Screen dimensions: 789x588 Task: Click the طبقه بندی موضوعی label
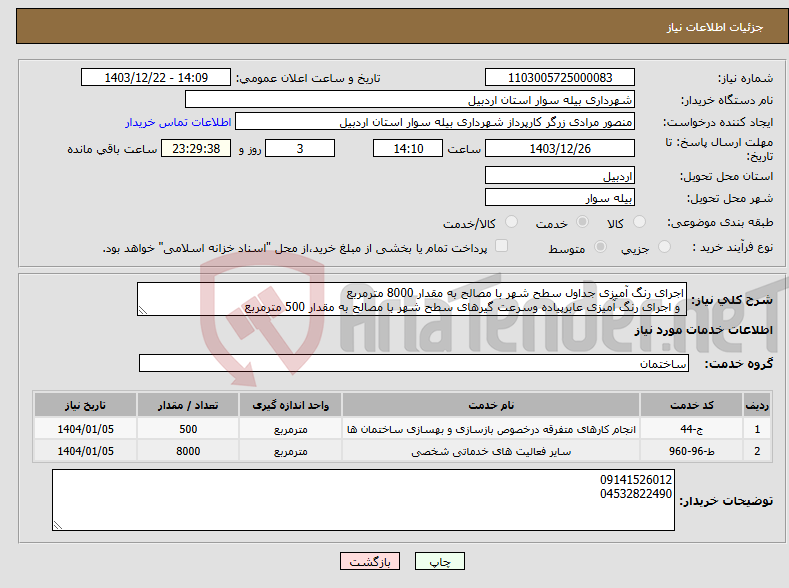[720, 222]
